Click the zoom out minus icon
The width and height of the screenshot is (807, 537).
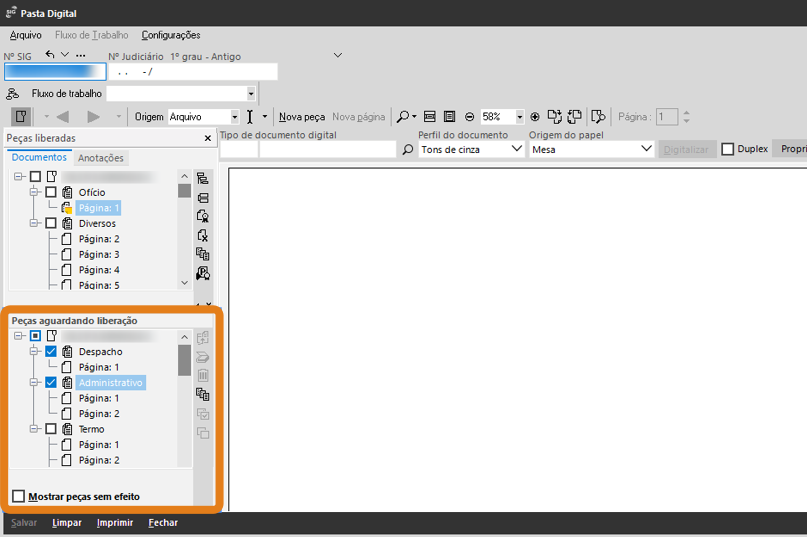pos(470,117)
